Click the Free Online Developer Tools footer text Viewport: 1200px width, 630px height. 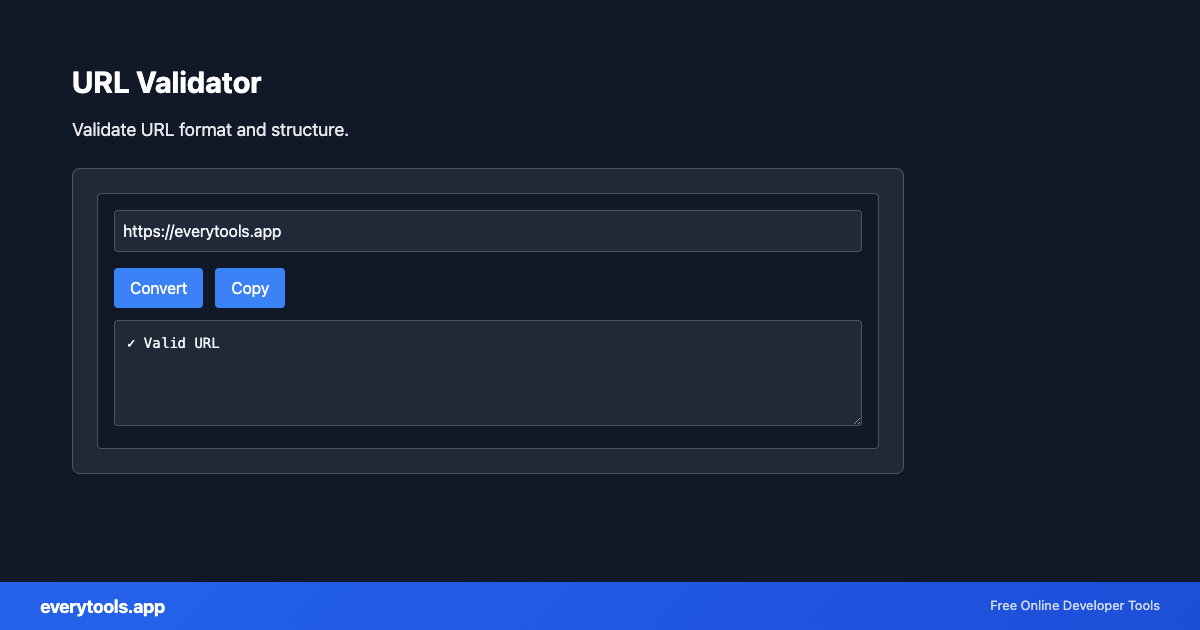(x=1074, y=606)
